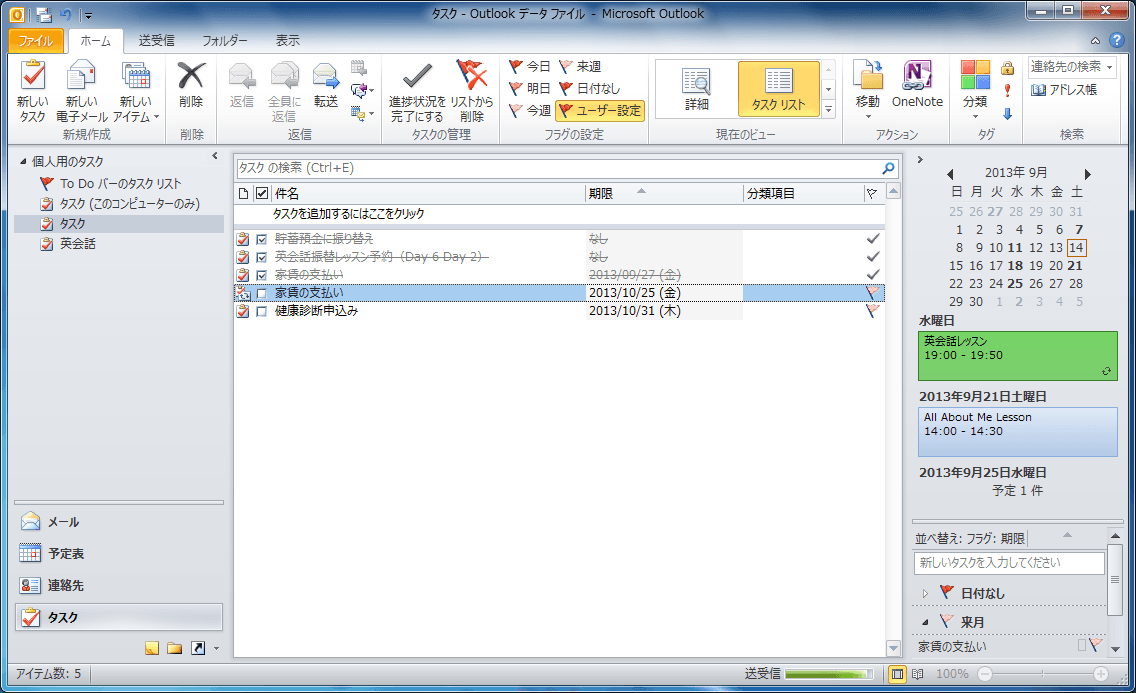Go to previous month in calendar

[950, 174]
